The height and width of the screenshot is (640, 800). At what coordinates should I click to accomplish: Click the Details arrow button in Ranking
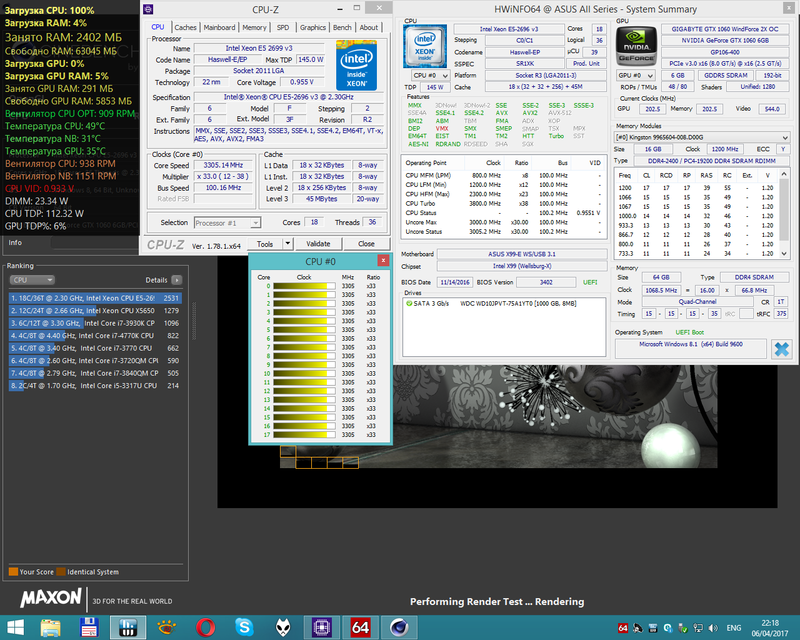coord(177,280)
